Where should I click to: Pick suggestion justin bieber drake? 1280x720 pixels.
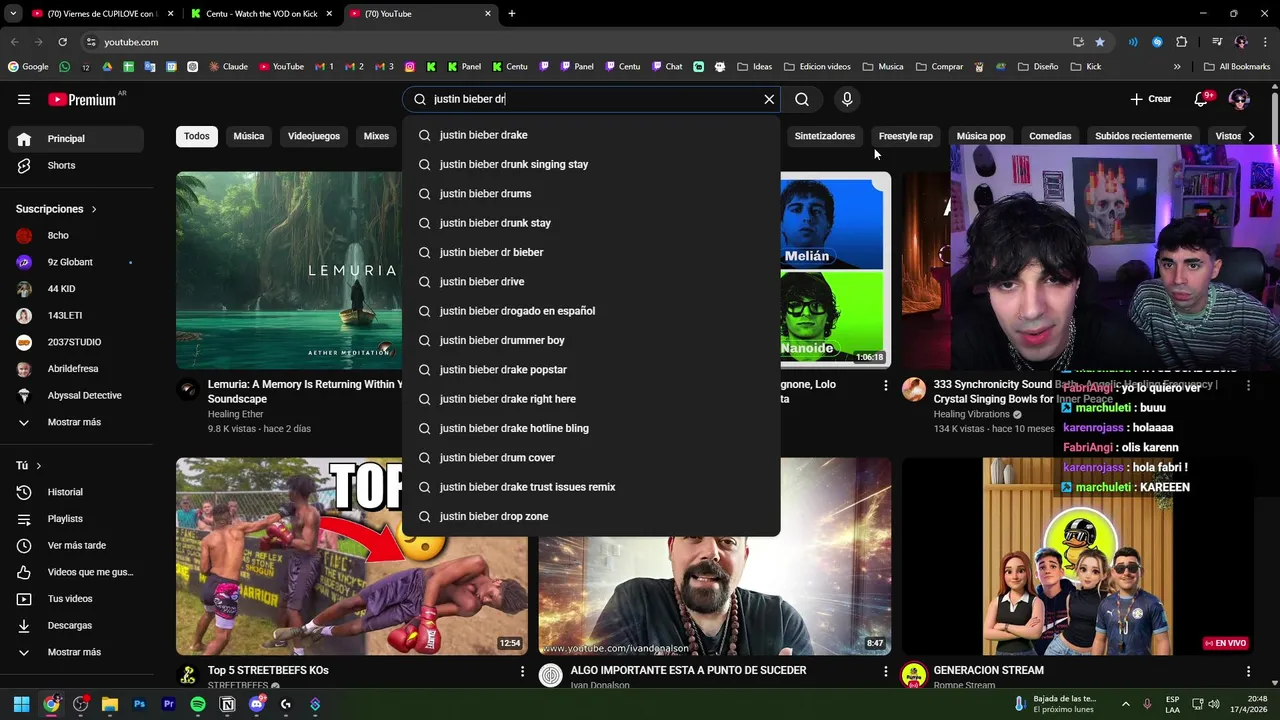click(591, 135)
